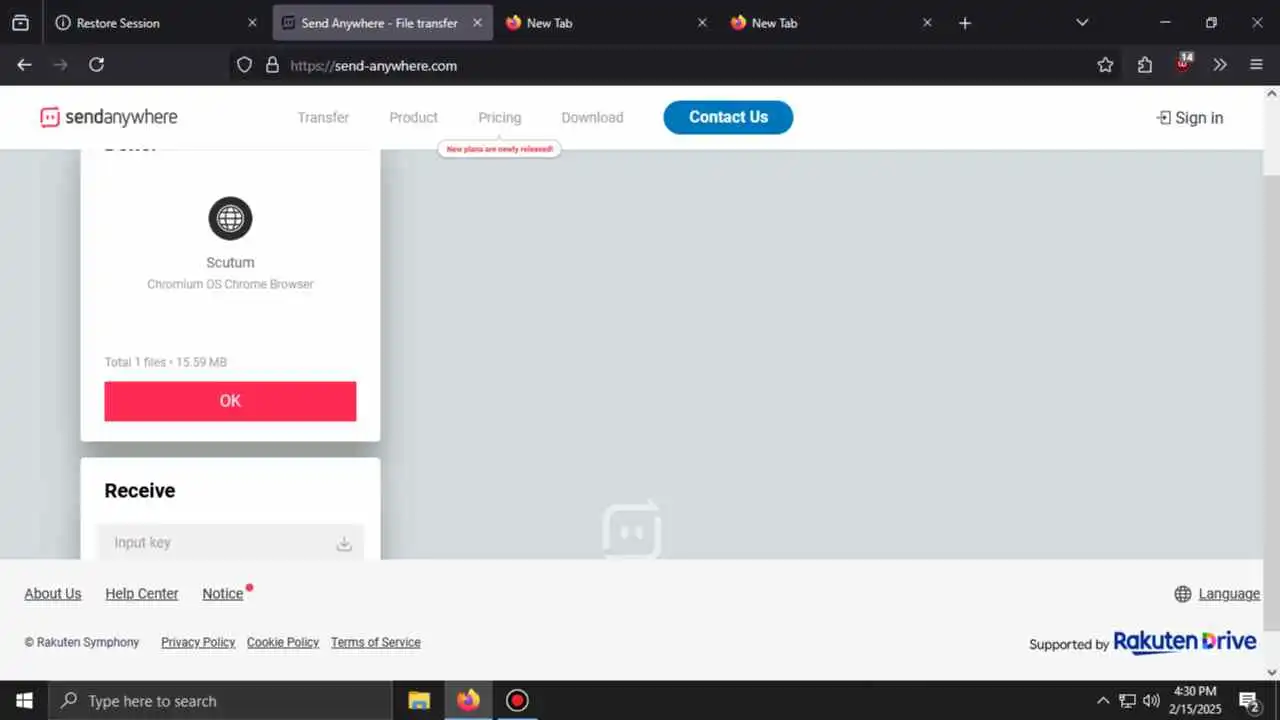The height and width of the screenshot is (720, 1280).
Task: Click the red recorder taskbar icon
Action: pyautogui.click(x=517, y=700)
